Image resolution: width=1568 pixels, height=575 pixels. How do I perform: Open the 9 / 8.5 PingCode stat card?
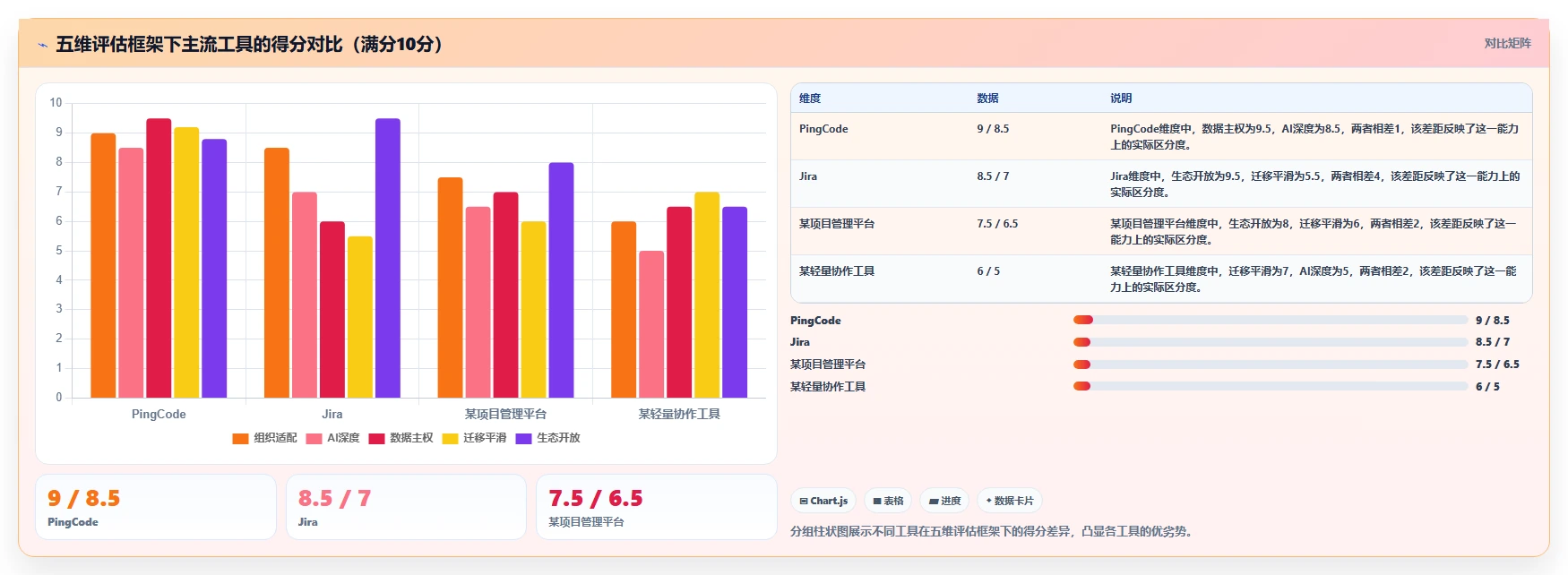(x=156, y=507)
